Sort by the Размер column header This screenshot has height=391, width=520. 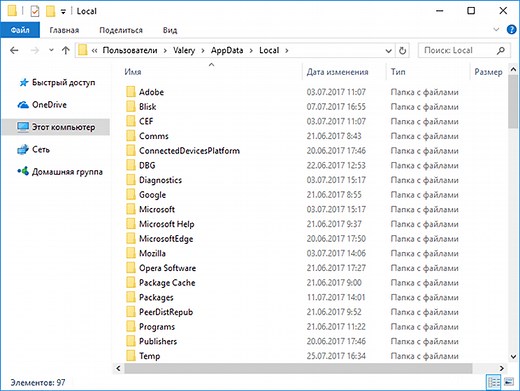488,72
